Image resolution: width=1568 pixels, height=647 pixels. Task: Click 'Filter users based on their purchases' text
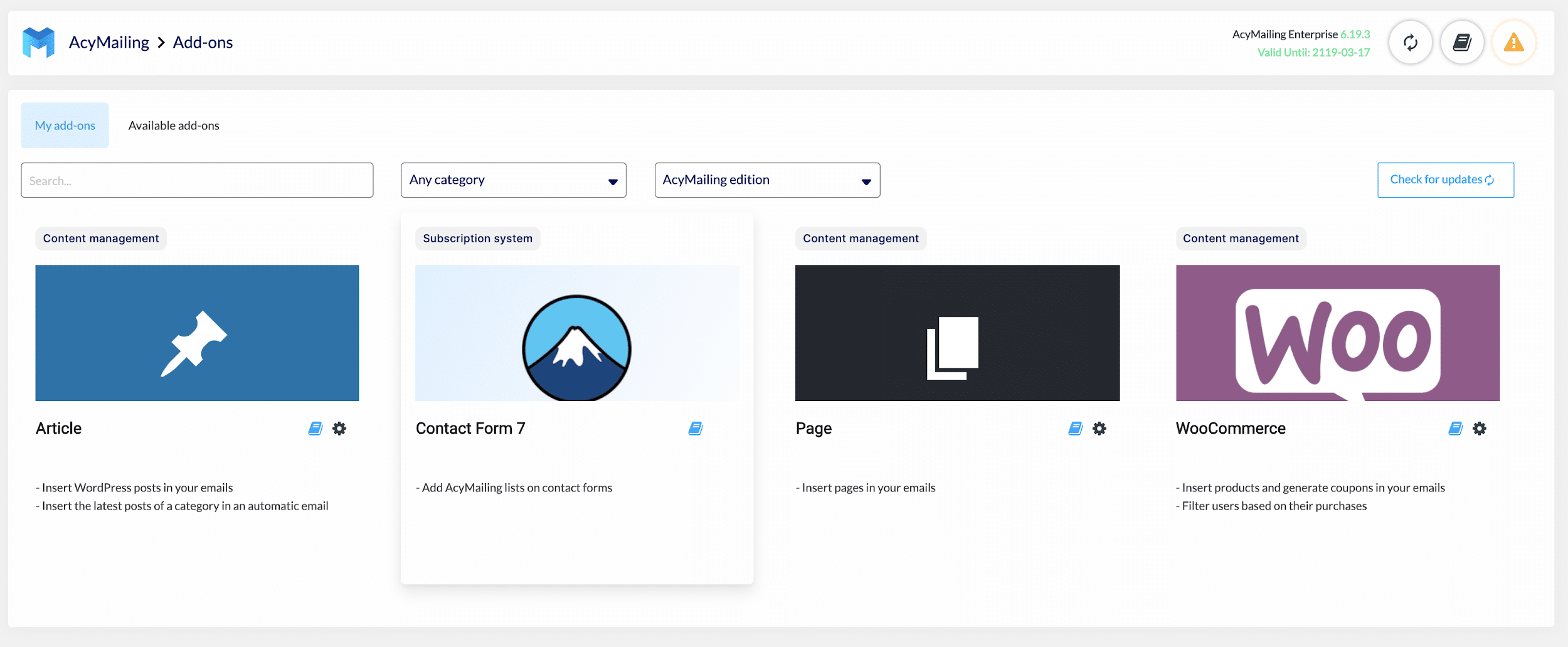(1271, 506)
